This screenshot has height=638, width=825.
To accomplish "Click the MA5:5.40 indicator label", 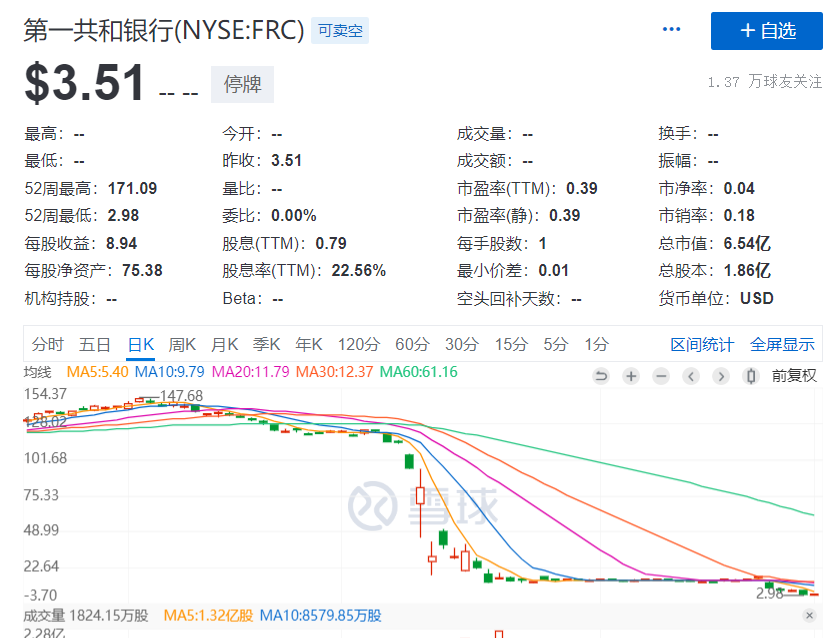I will click(97, 372).
